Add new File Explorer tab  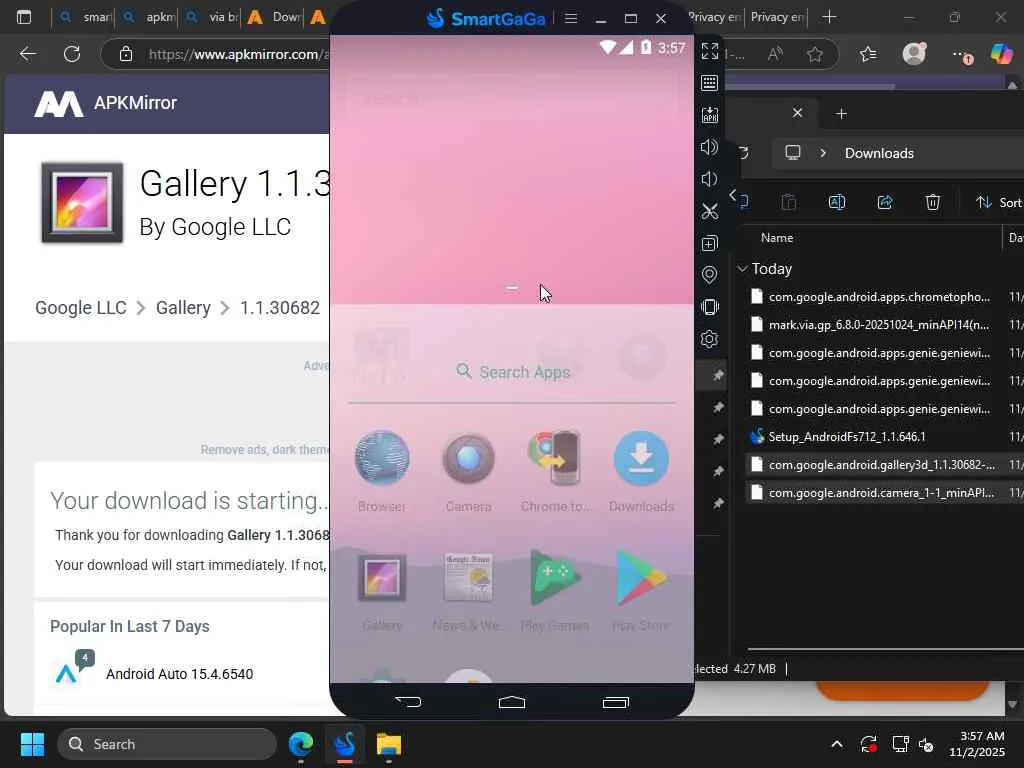coord(841,114)
